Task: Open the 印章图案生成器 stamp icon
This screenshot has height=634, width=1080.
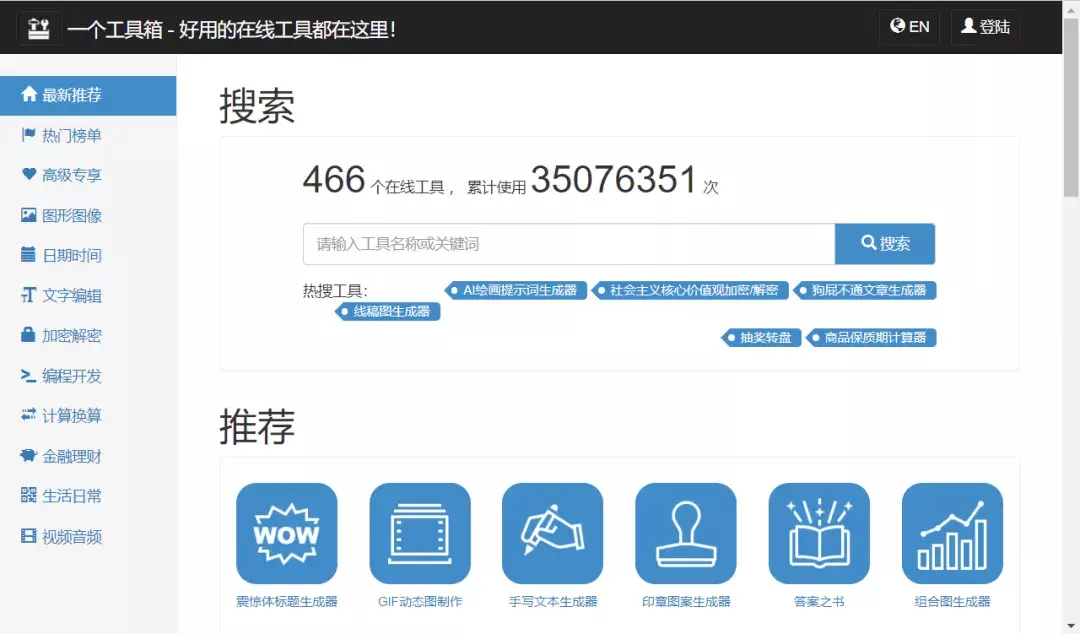Action: 685,534
